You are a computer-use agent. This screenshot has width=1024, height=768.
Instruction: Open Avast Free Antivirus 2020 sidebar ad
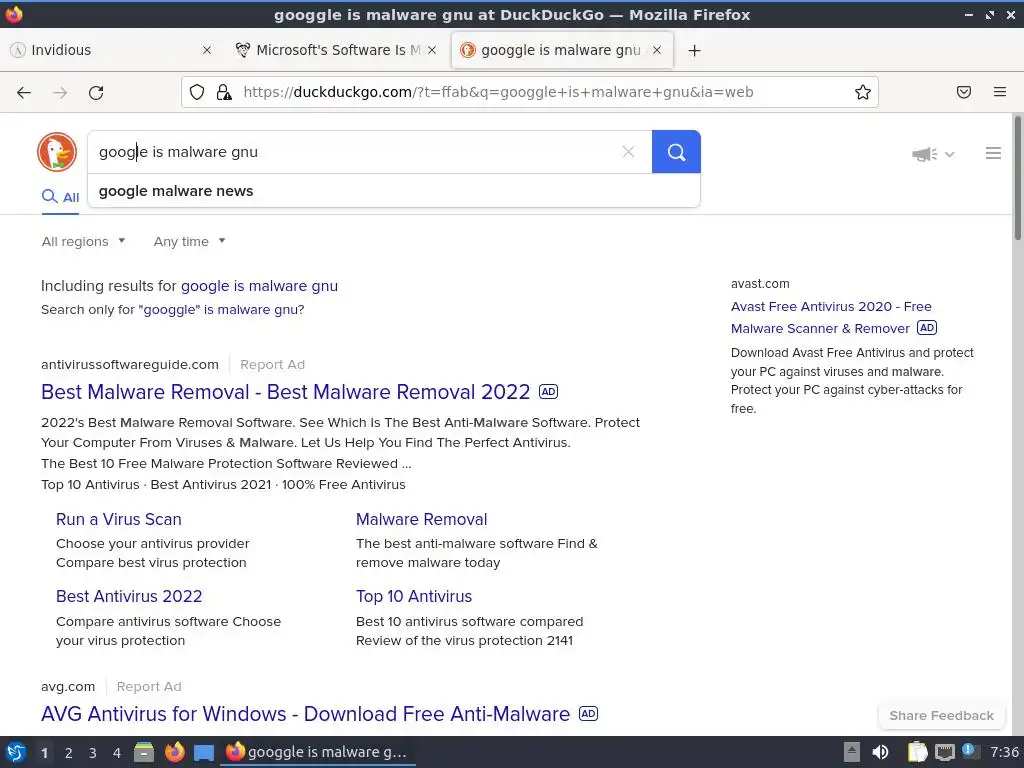831,317
